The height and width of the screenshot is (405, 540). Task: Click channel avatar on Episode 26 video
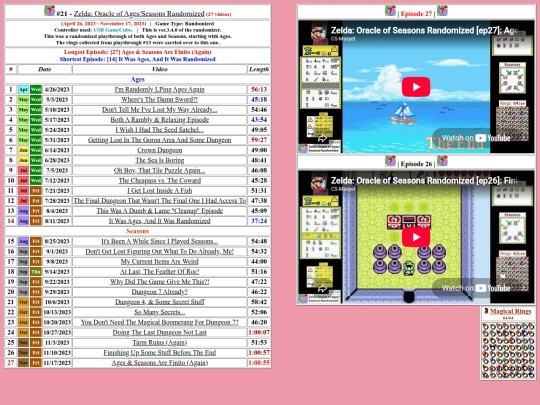(x=319, y=185)
